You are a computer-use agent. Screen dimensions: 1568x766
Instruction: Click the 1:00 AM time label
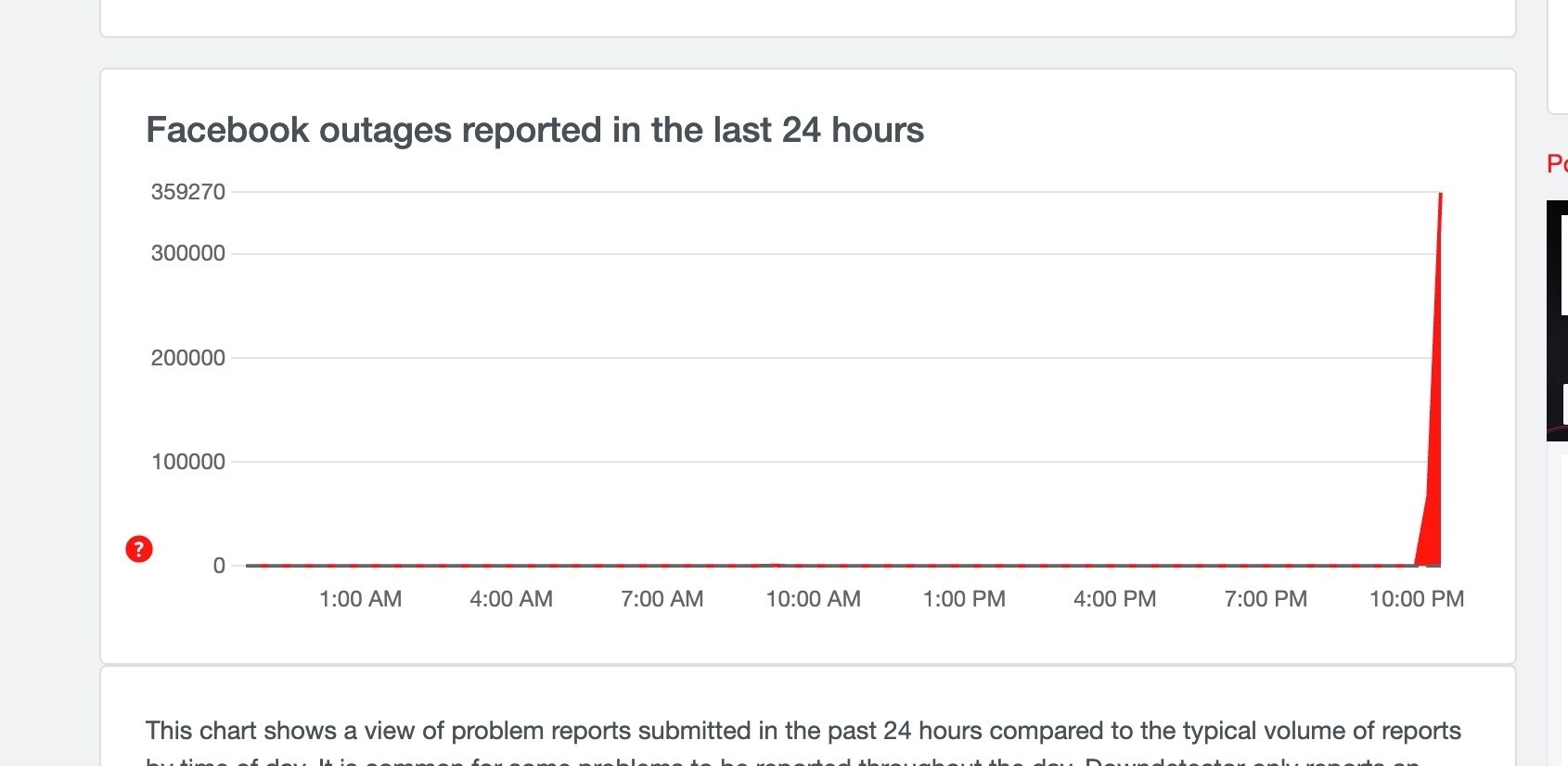(361, 599)
